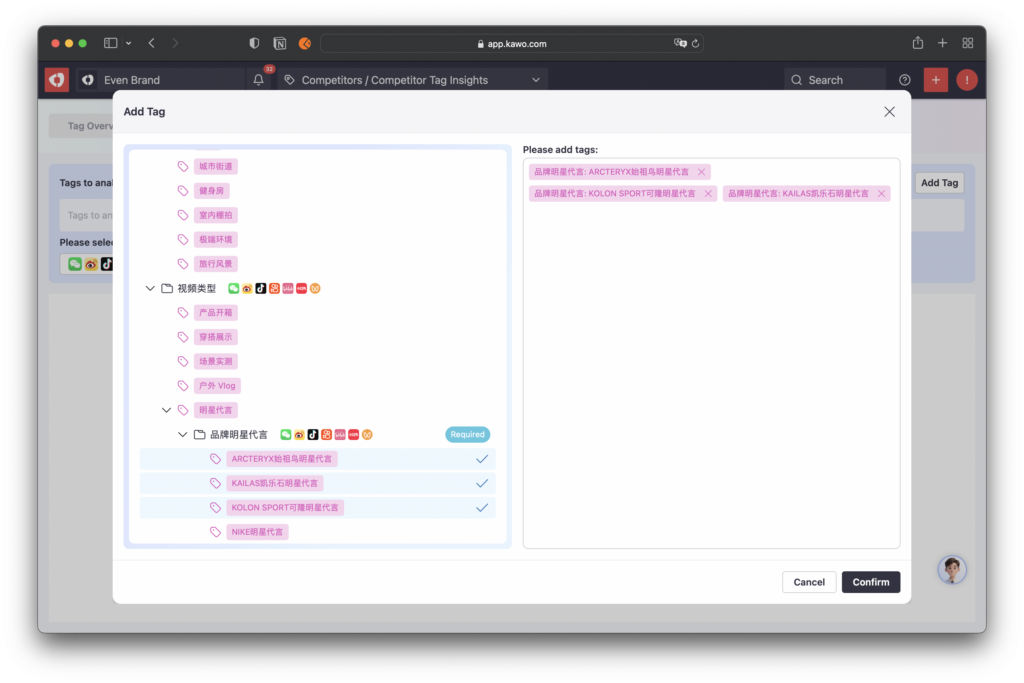1024x683 pixels.
Task: Click the Safari share icon
Action: 917,43
